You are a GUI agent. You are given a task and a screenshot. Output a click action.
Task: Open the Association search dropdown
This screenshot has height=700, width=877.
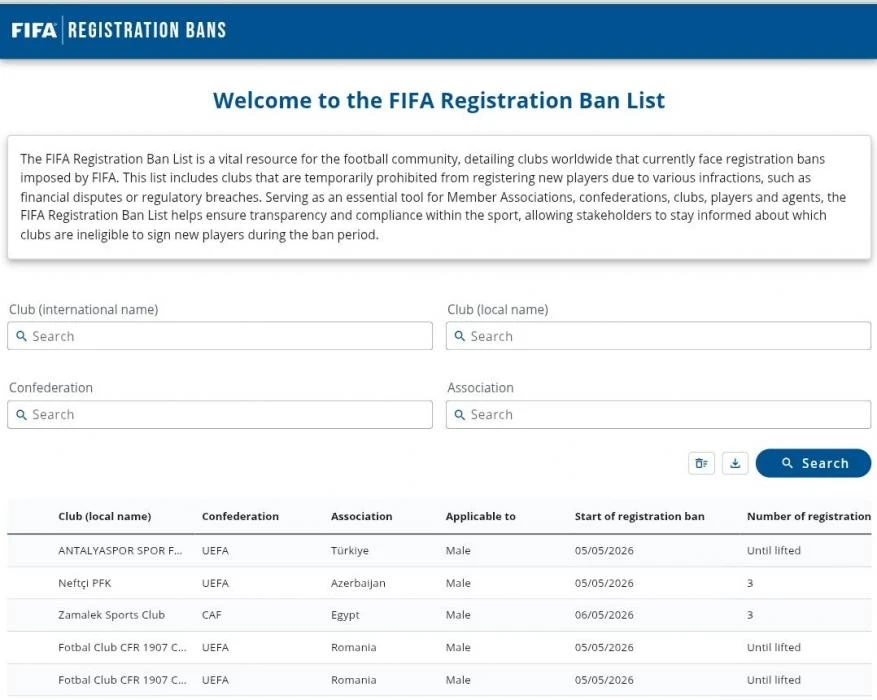(x=658, y=415)
